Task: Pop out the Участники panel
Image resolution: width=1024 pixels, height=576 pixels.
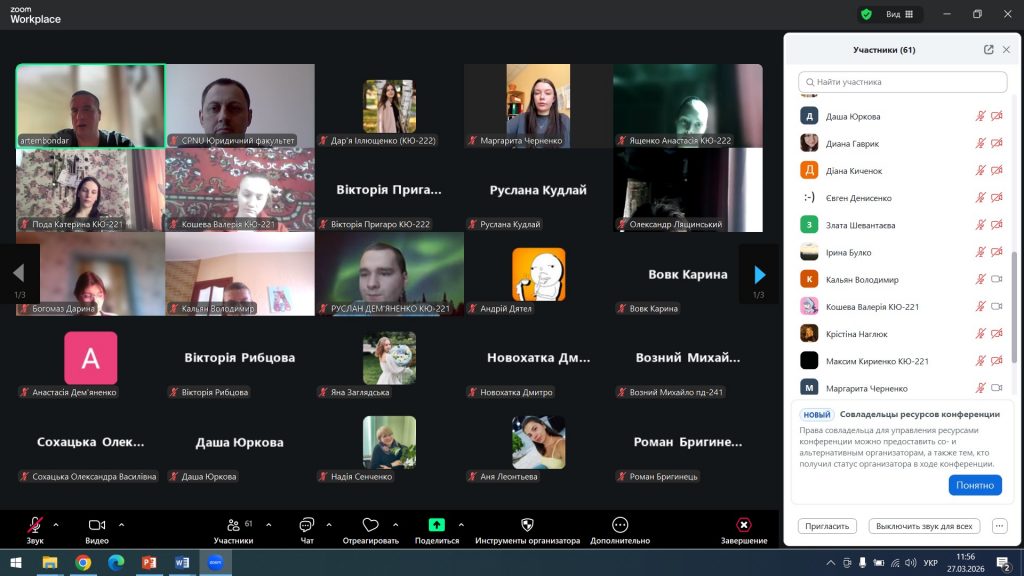Action: [x=988, y=50]
